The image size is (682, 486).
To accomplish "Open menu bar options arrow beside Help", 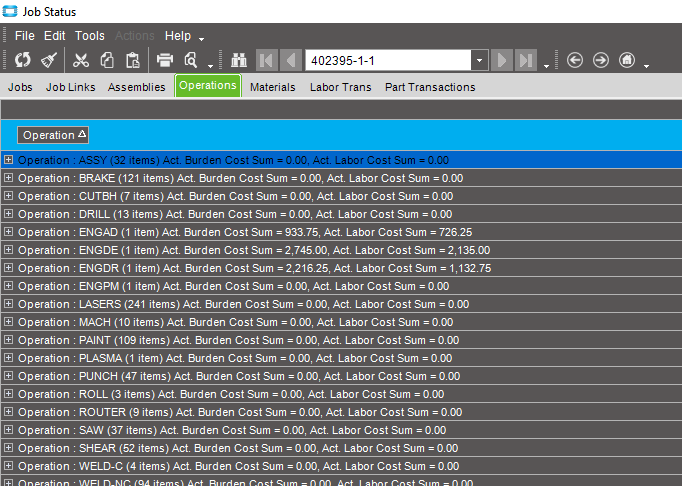I will 201,39.
